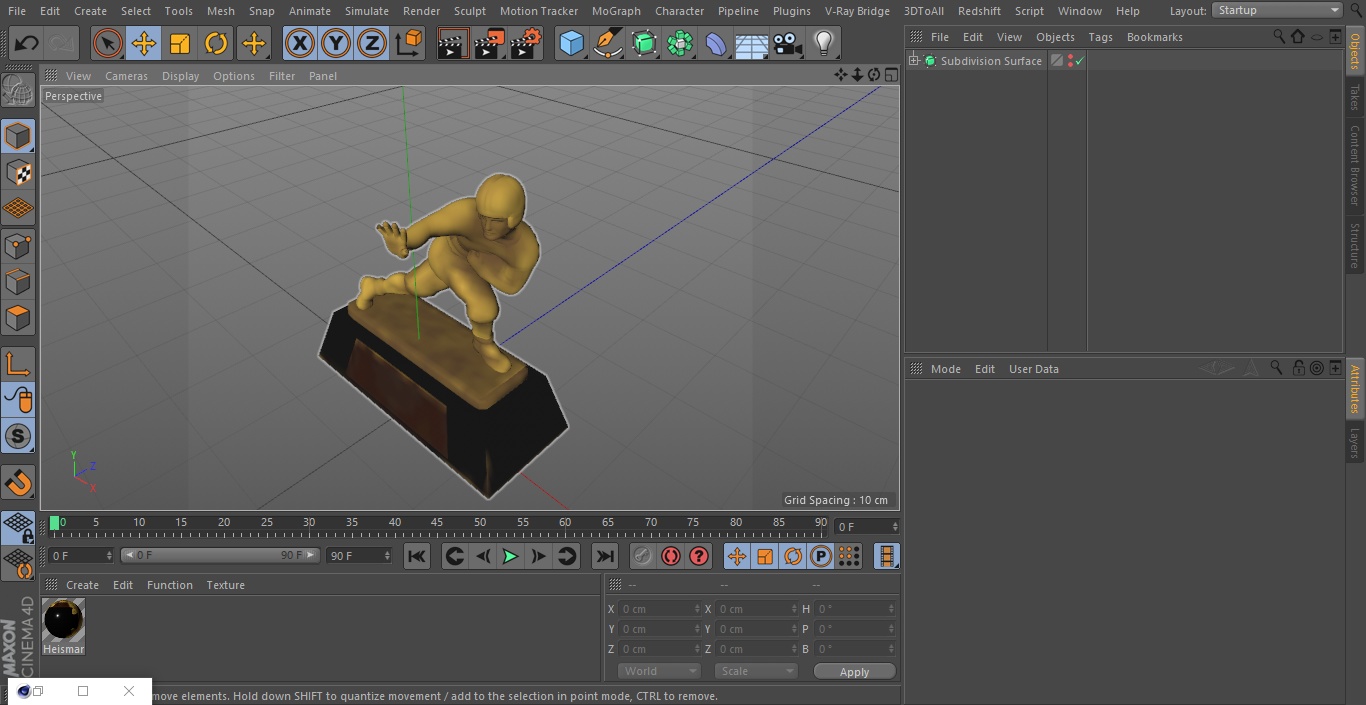Open the Content Browser side tab
Viewport: 1366px width, 705px height.
click(1355, 165)
